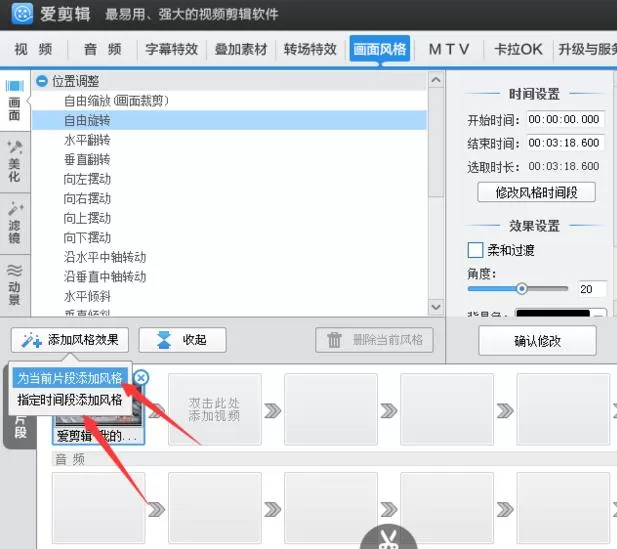Select the 画面风格 tab

click(380, 49)
